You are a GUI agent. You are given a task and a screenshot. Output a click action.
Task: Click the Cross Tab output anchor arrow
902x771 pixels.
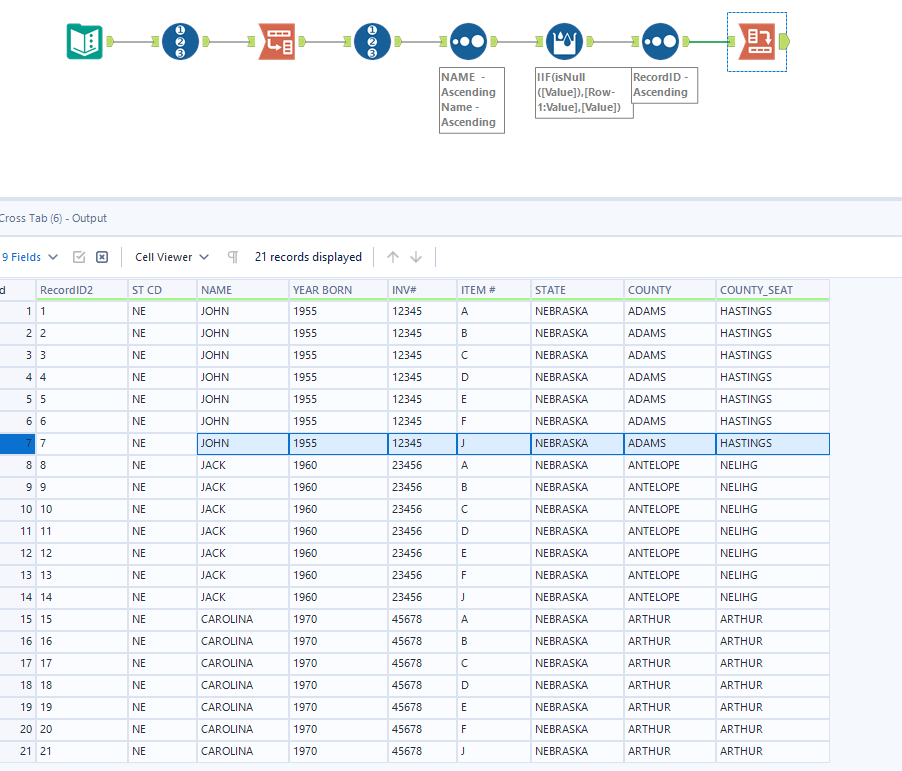pyautogui.click(x=787, y=41)
